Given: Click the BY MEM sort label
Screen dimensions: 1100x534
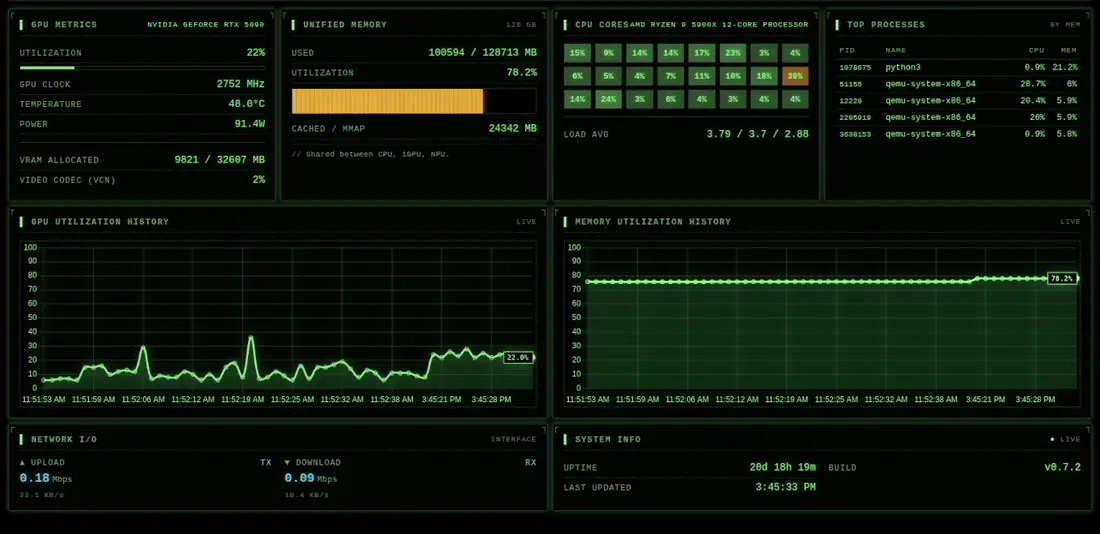Looking at the screenshot, I should point(1065,25).
